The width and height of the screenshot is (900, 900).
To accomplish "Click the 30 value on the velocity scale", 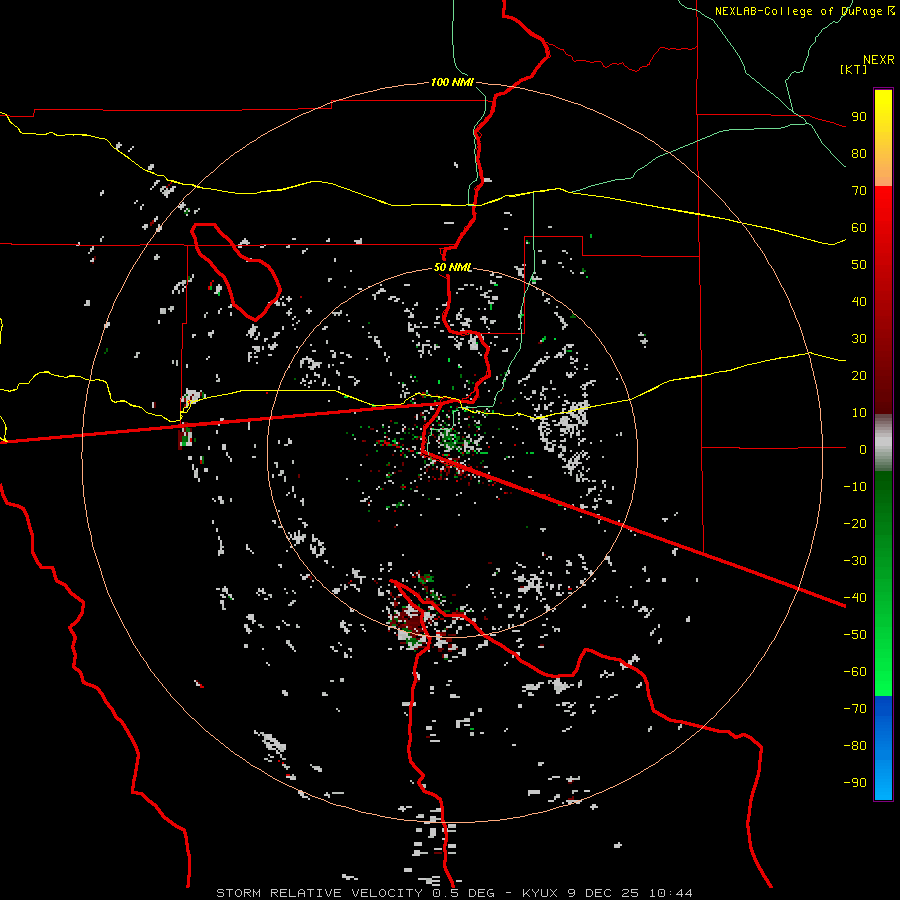I will tap(859, 339).
